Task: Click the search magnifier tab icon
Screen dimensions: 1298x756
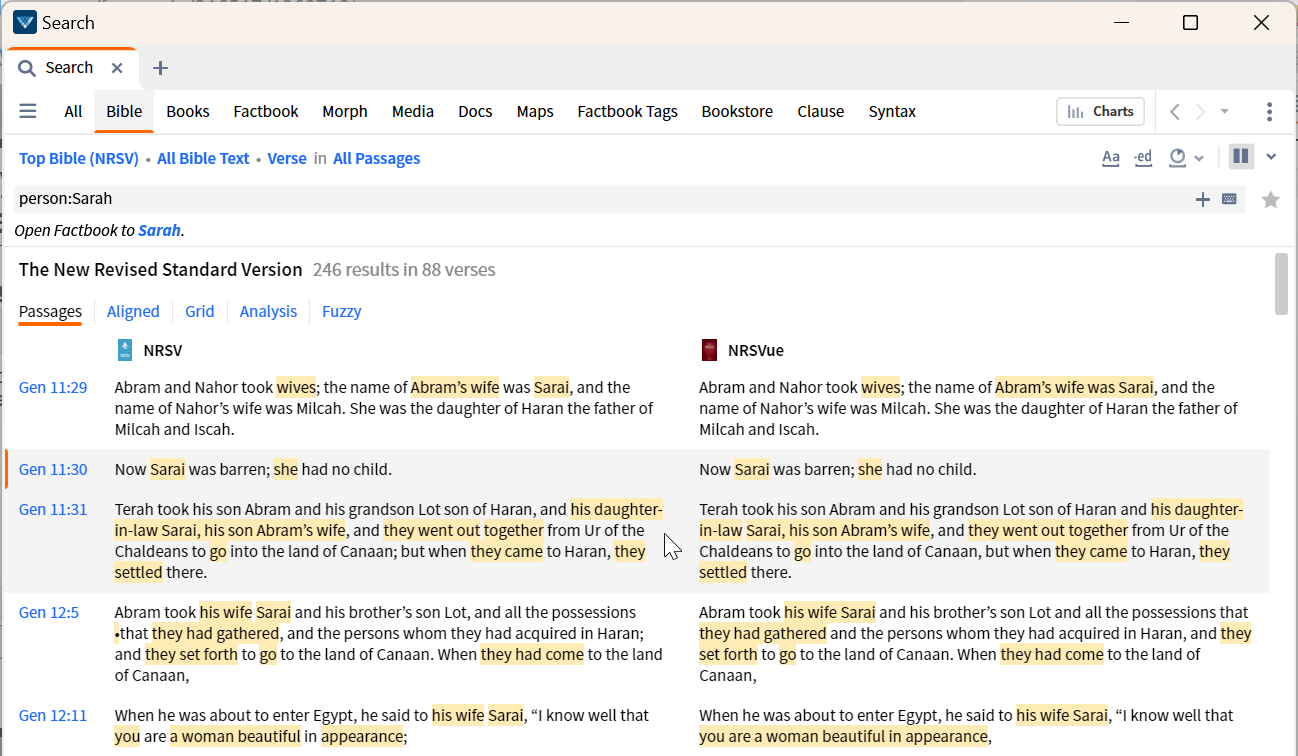Action: click(x=27, y=68)
